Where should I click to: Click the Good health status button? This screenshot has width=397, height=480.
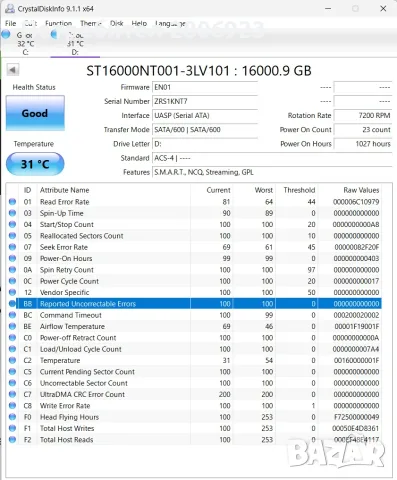tap(35, 113)
